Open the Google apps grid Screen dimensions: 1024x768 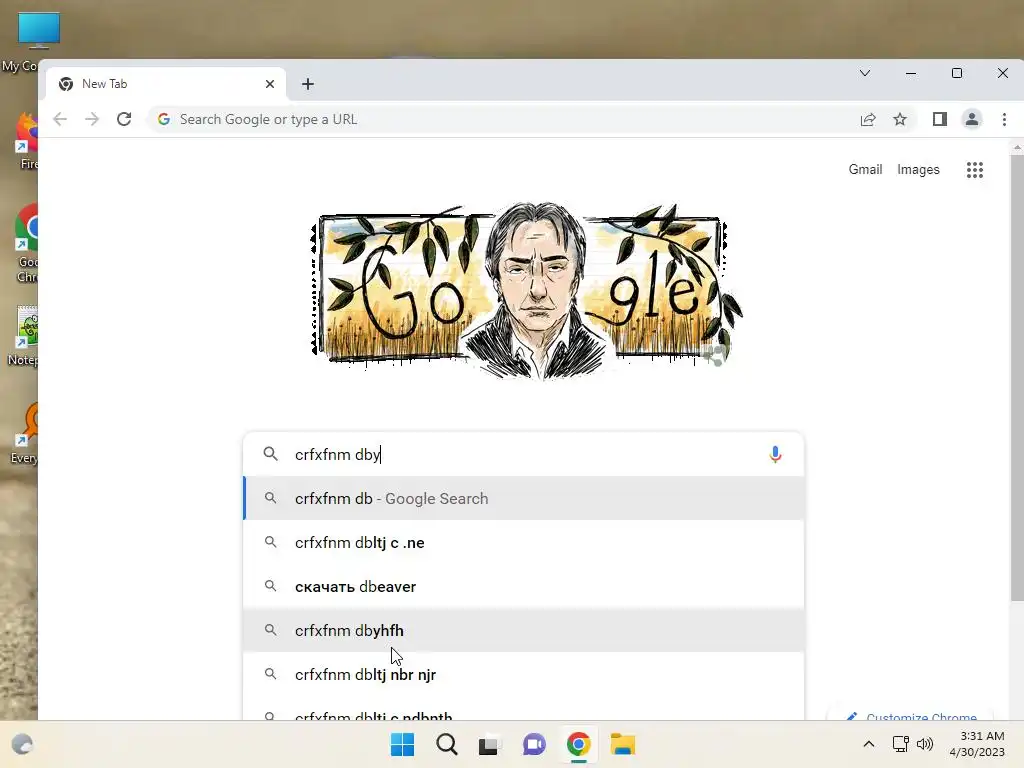[x=975, y=170]
